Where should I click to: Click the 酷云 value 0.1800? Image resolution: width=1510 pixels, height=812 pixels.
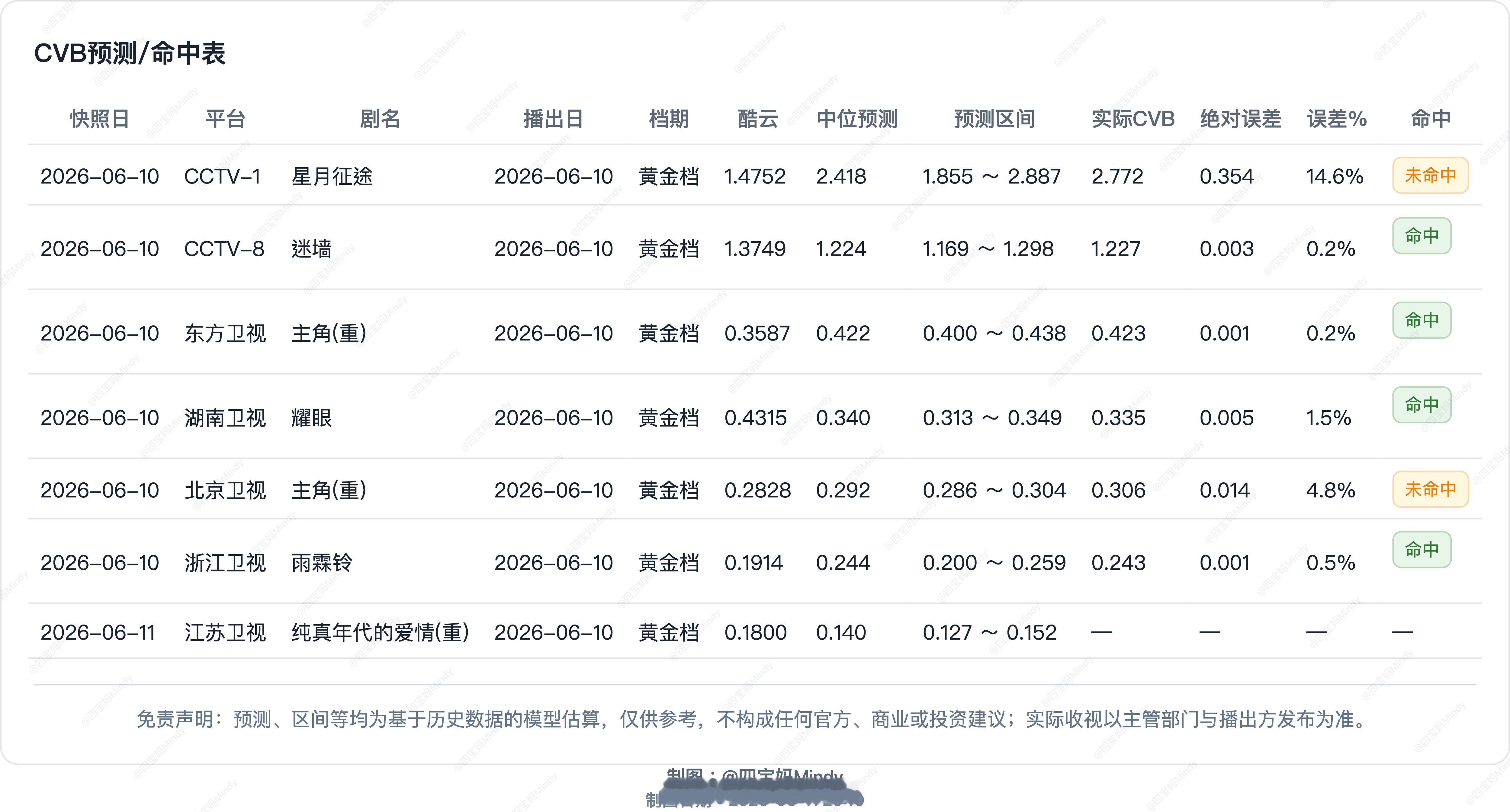tap(756, 633)
